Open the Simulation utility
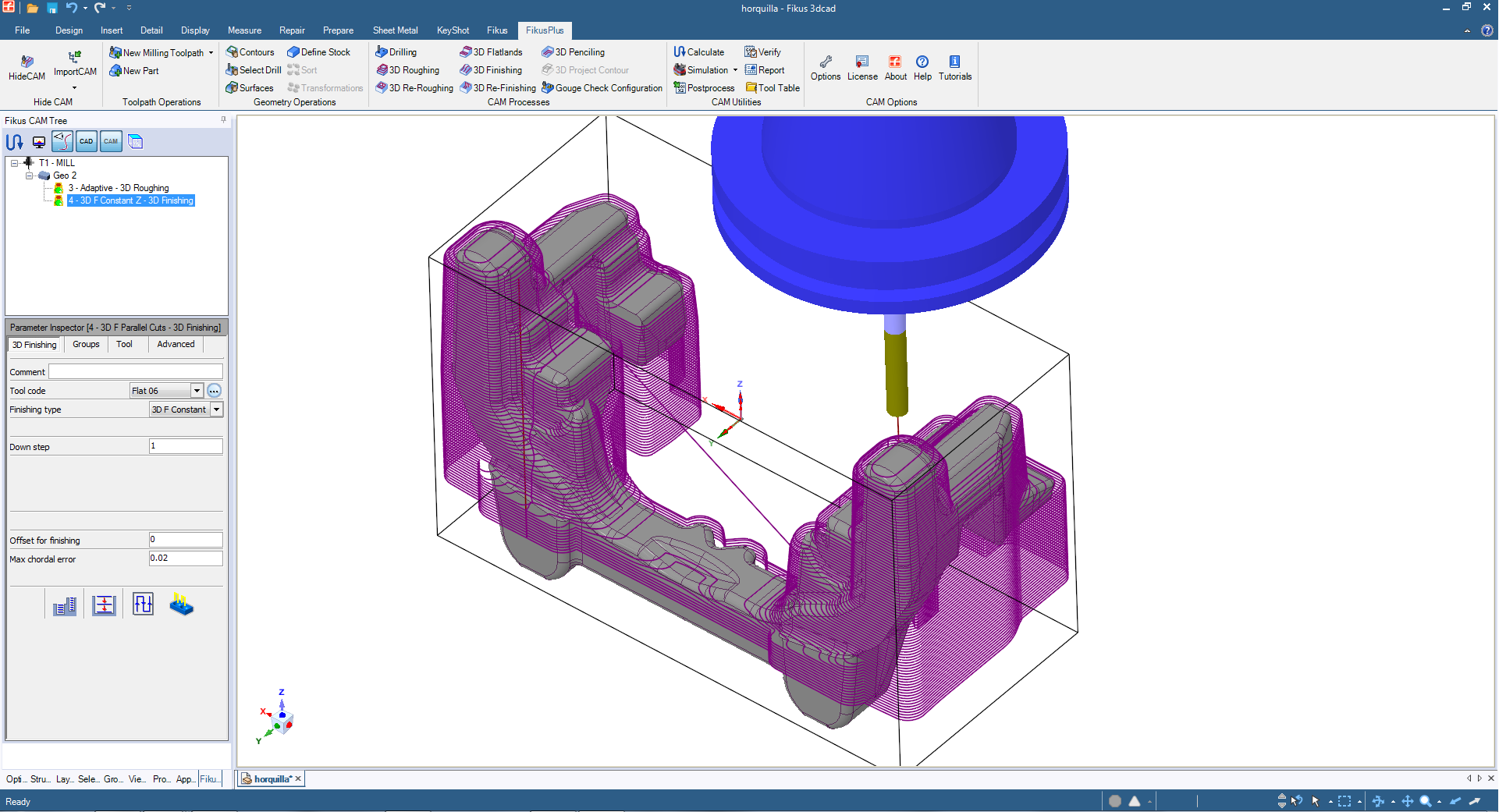This screenshot has height=812, width=1499. click(703, 69)
